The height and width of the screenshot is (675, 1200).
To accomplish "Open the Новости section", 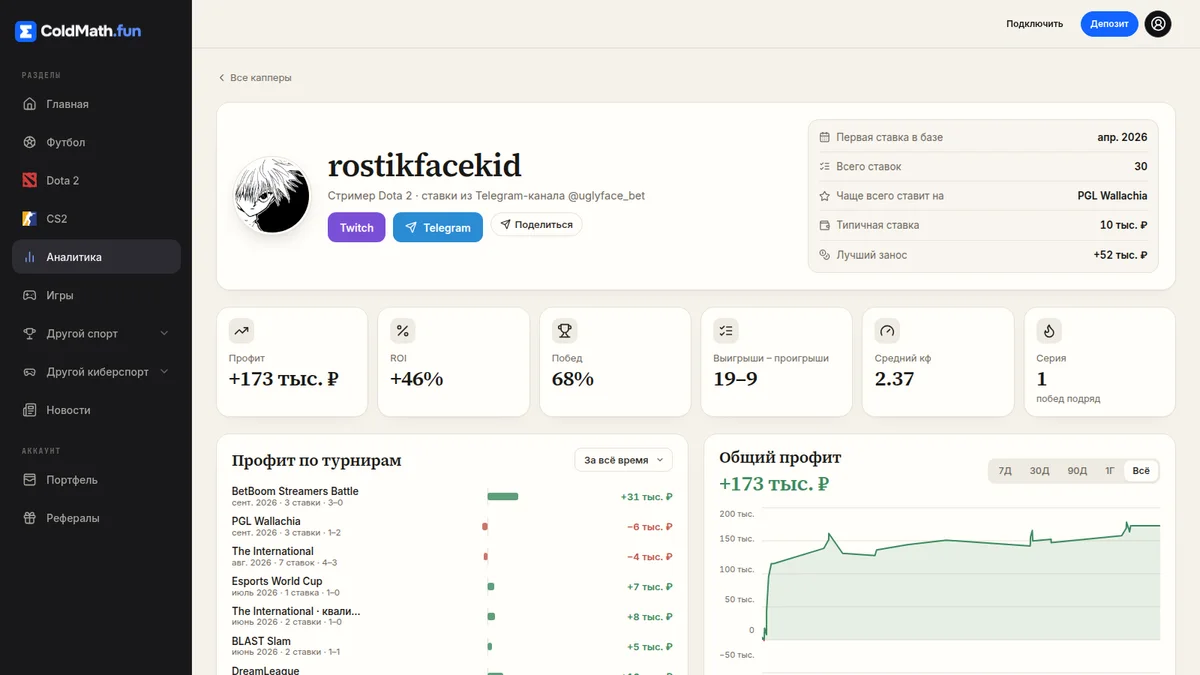I will tap(96, 410).
